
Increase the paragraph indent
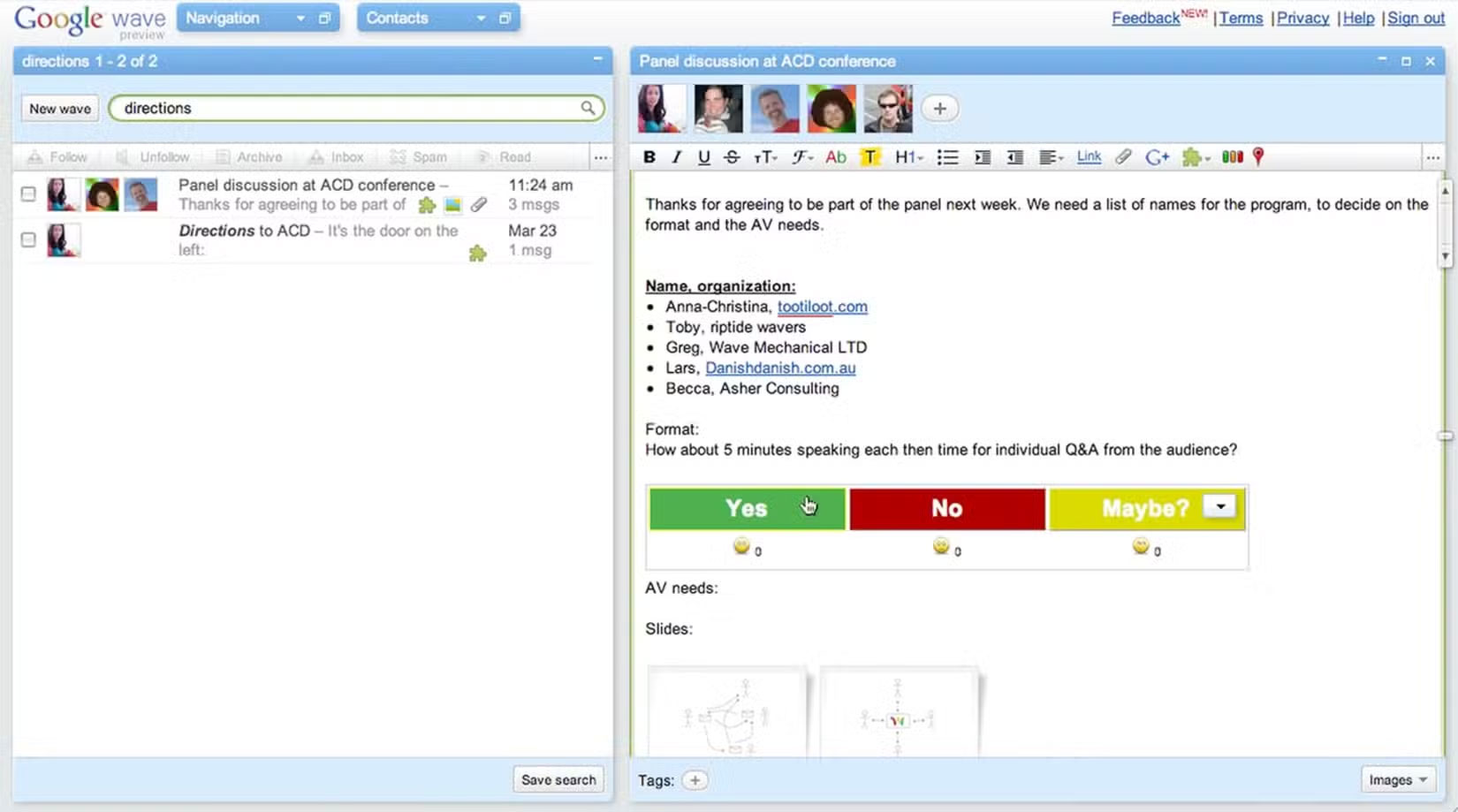tap(982, 157)
